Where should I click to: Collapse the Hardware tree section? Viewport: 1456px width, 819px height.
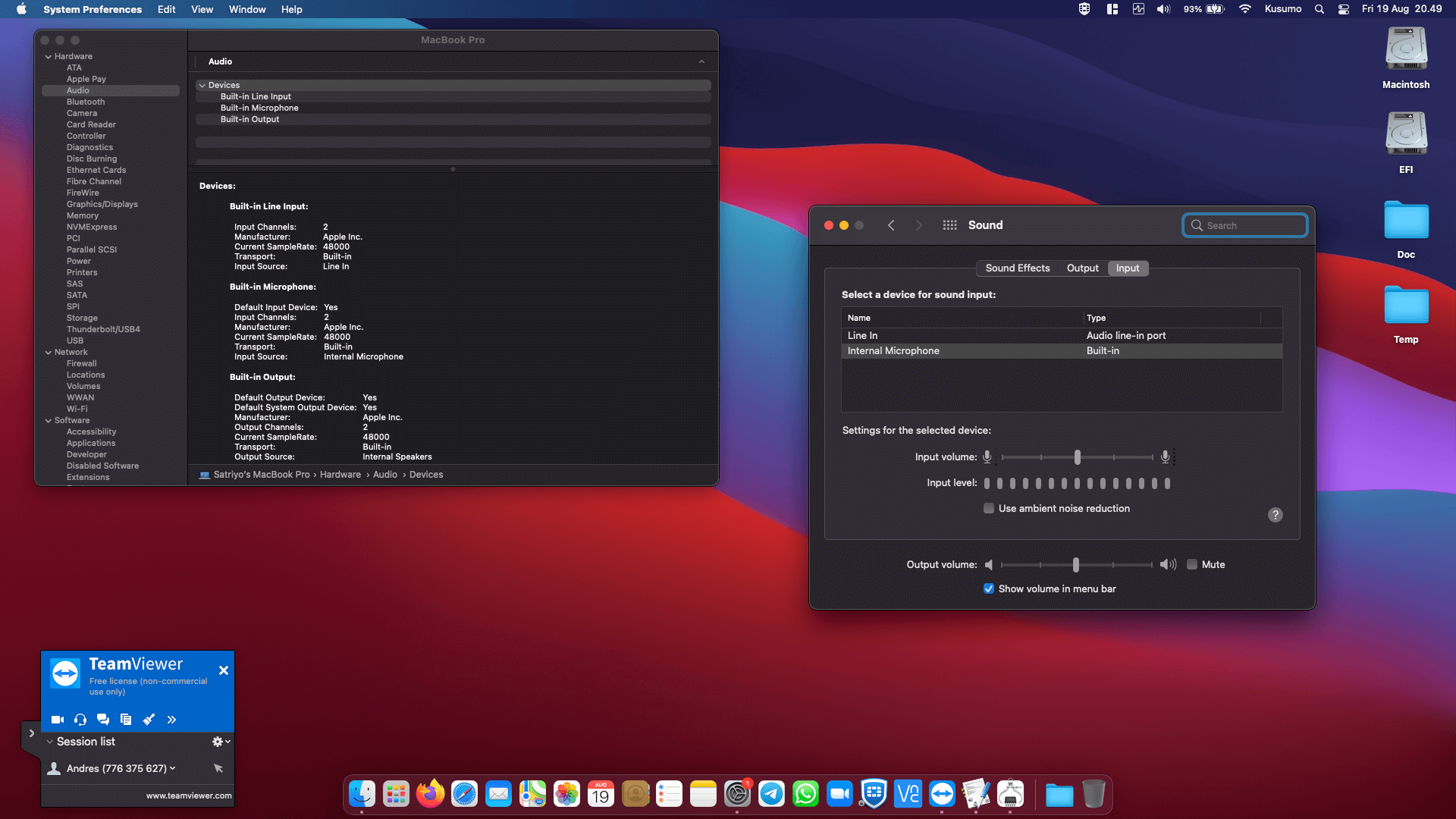[x=49, y=57]
